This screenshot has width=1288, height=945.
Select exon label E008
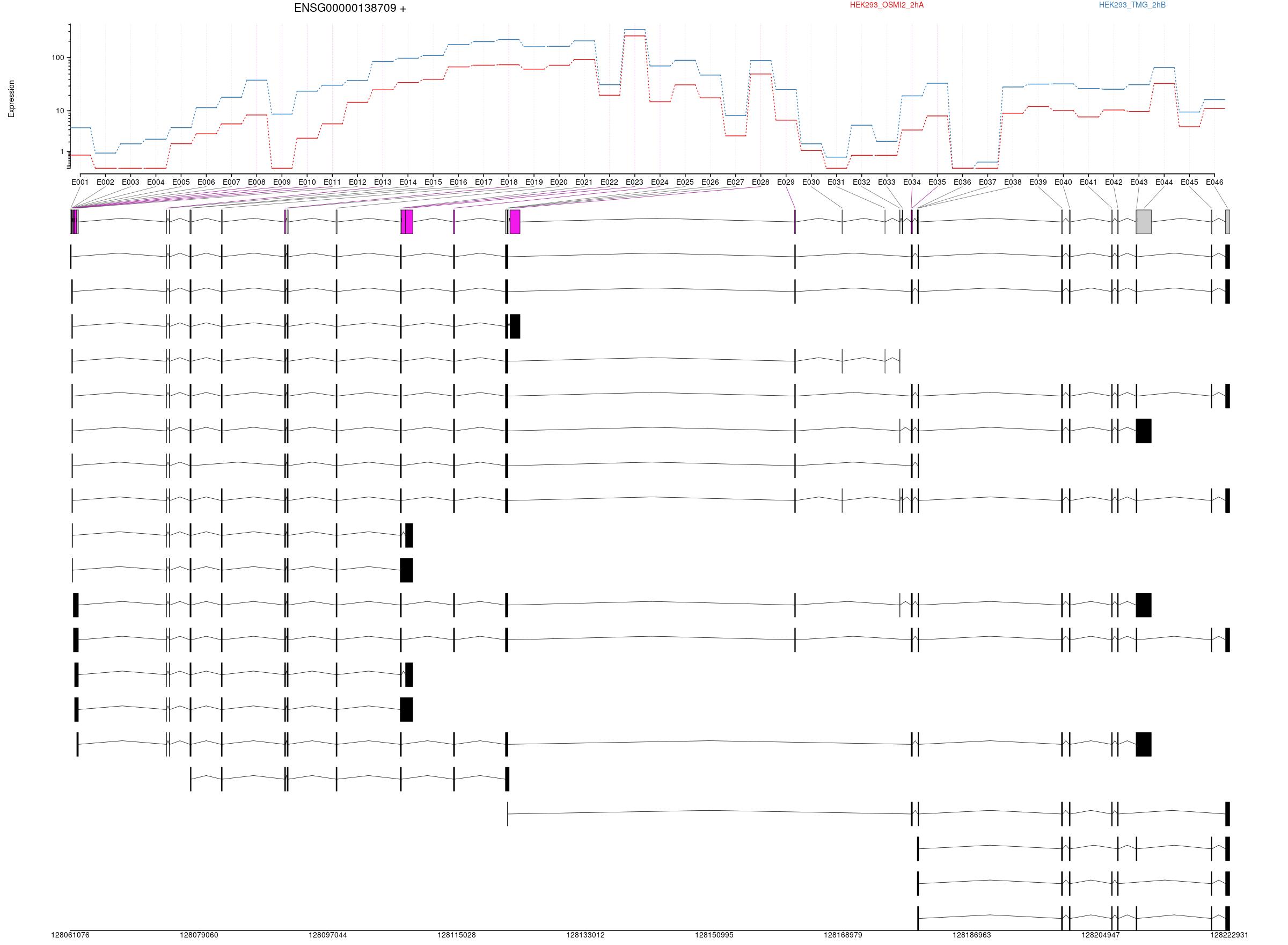[x=257, y=183]
